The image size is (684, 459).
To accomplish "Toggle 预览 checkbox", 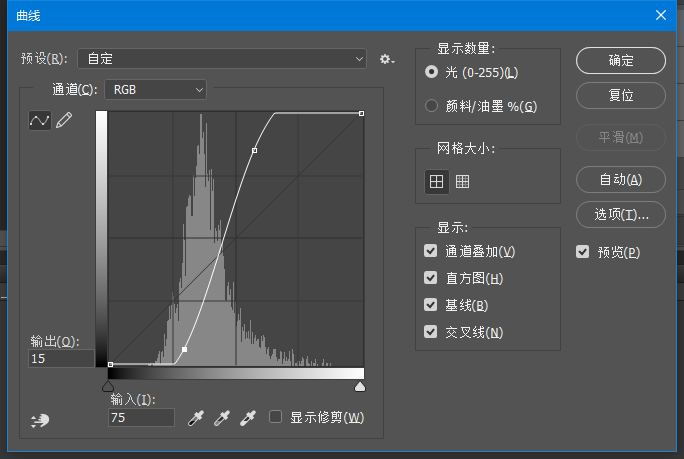I will pos(582,252).
